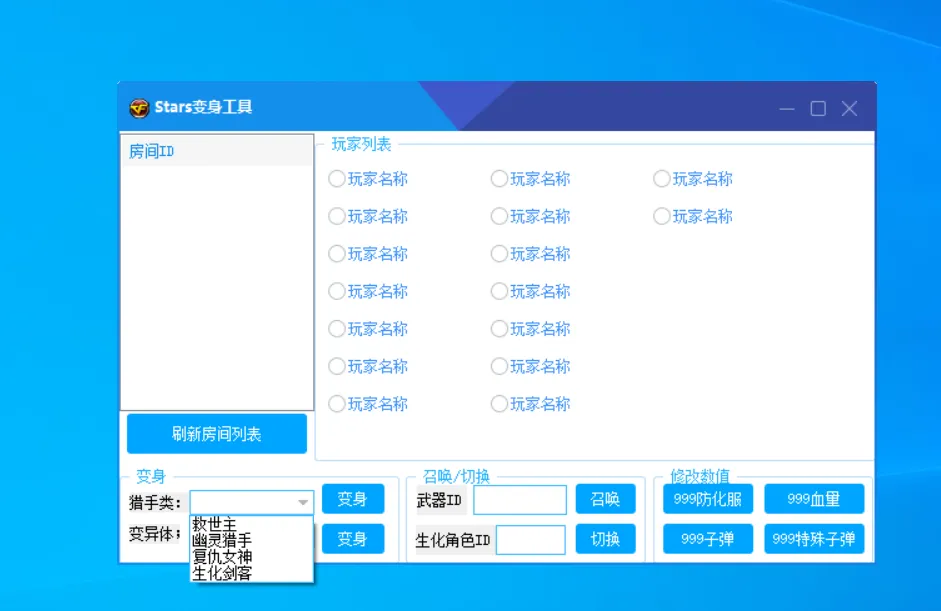
Task: Select first 玩家名称 radio in left column
Action: tap(337, 179)
